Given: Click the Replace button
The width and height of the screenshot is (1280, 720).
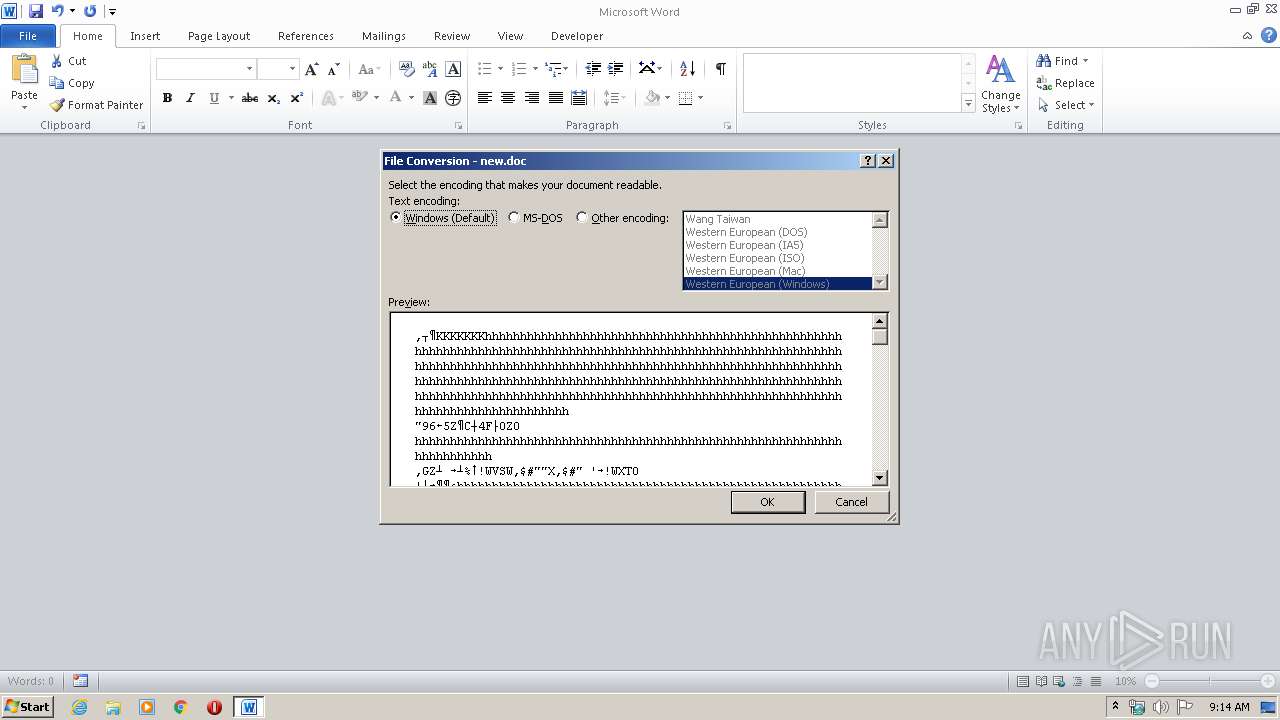Looking at the screenshot, I should coord(1066,83).
